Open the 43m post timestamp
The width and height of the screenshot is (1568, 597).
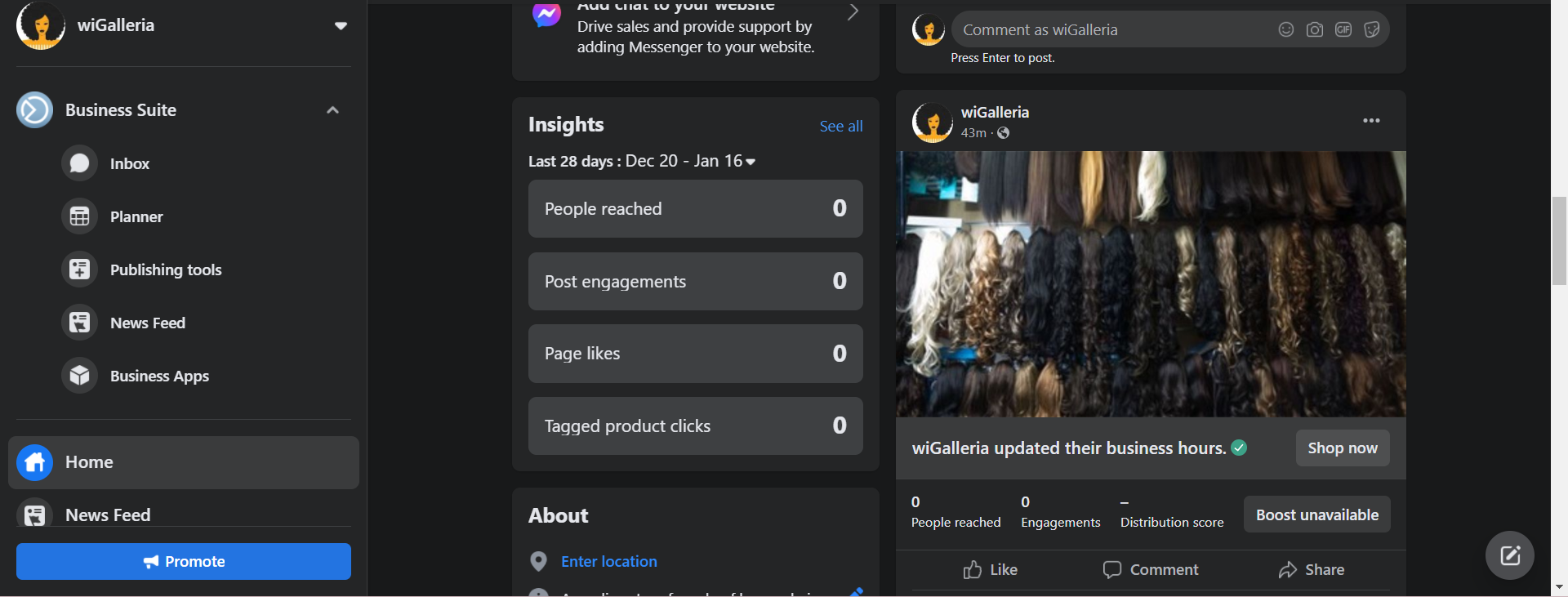click(973, 133)
